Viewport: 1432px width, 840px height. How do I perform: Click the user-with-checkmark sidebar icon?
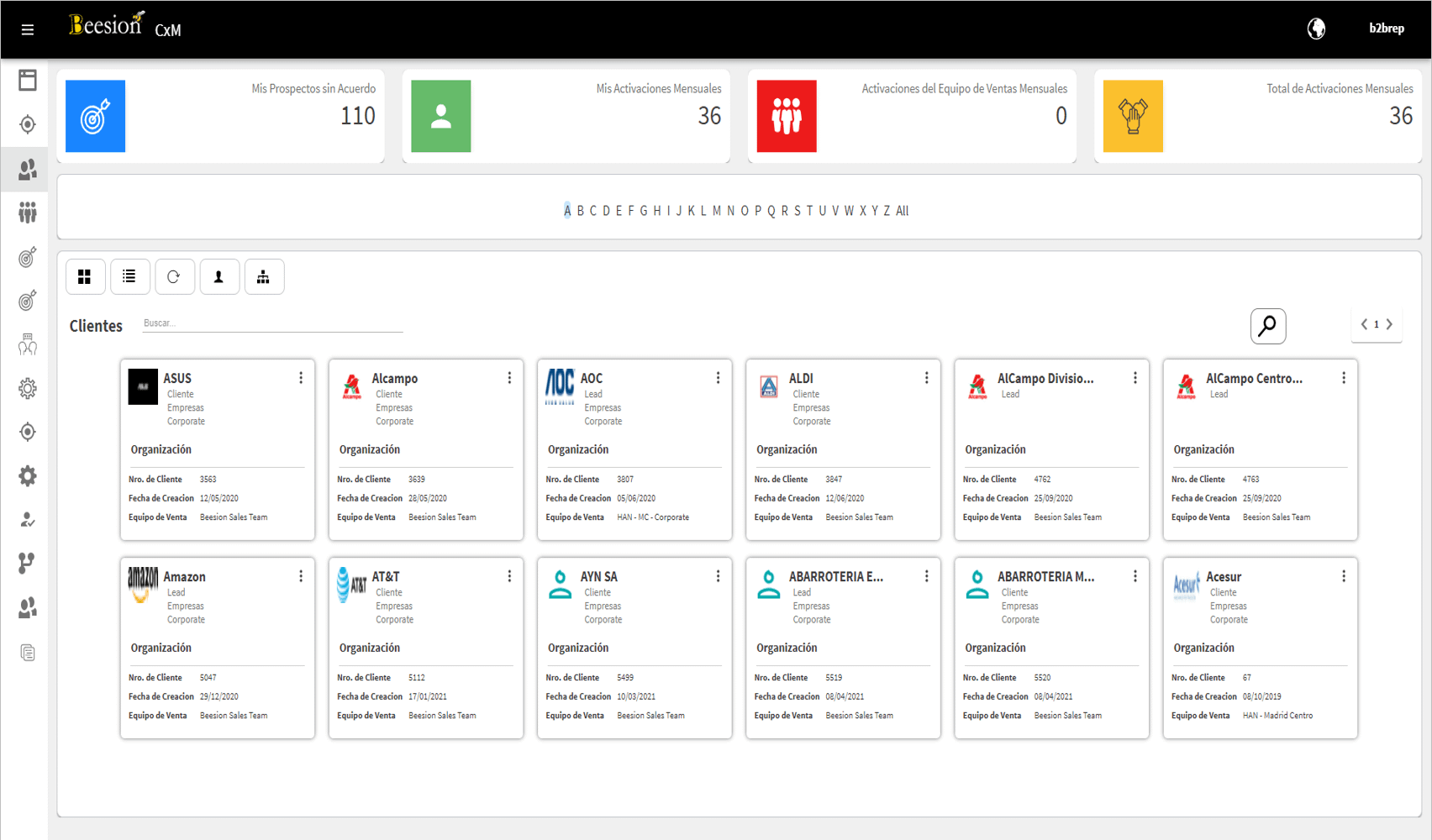tap(27, 520)
